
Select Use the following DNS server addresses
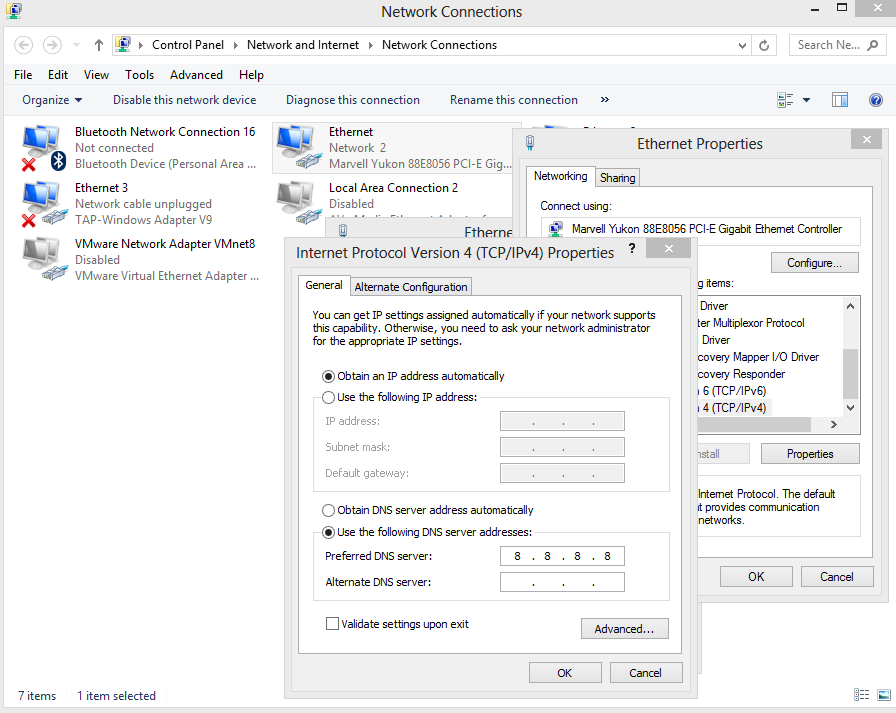pyautogui.click(x=328, y=532)
